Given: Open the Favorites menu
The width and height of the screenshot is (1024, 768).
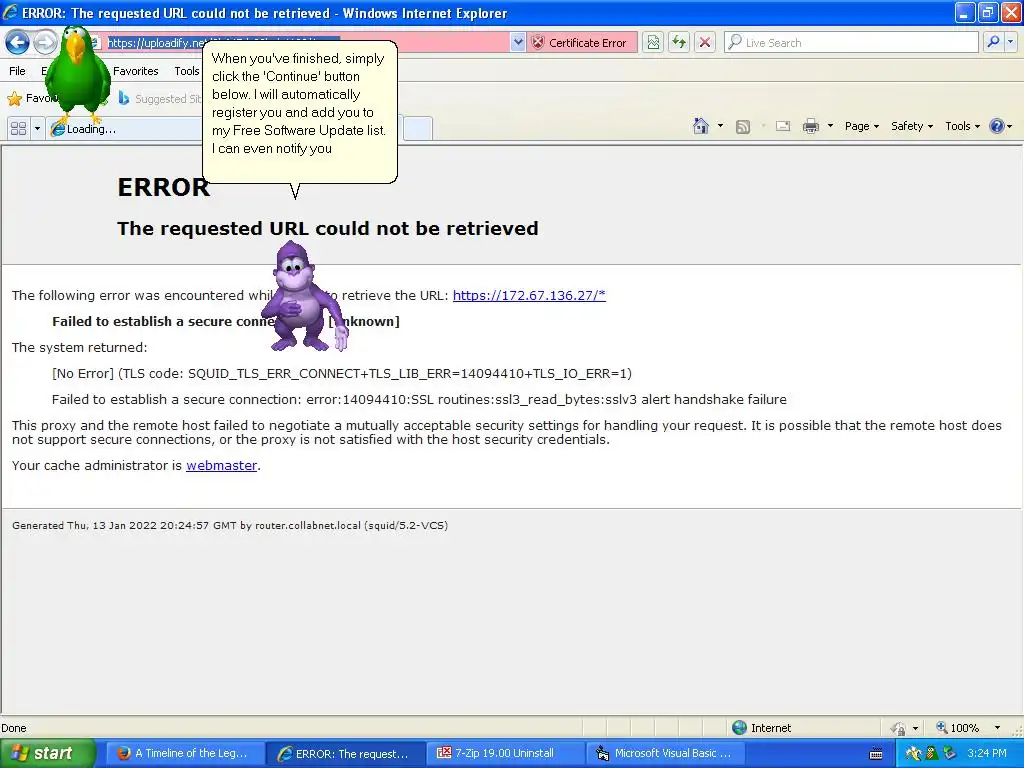Looking at the screenshot, I should (135, 71).
